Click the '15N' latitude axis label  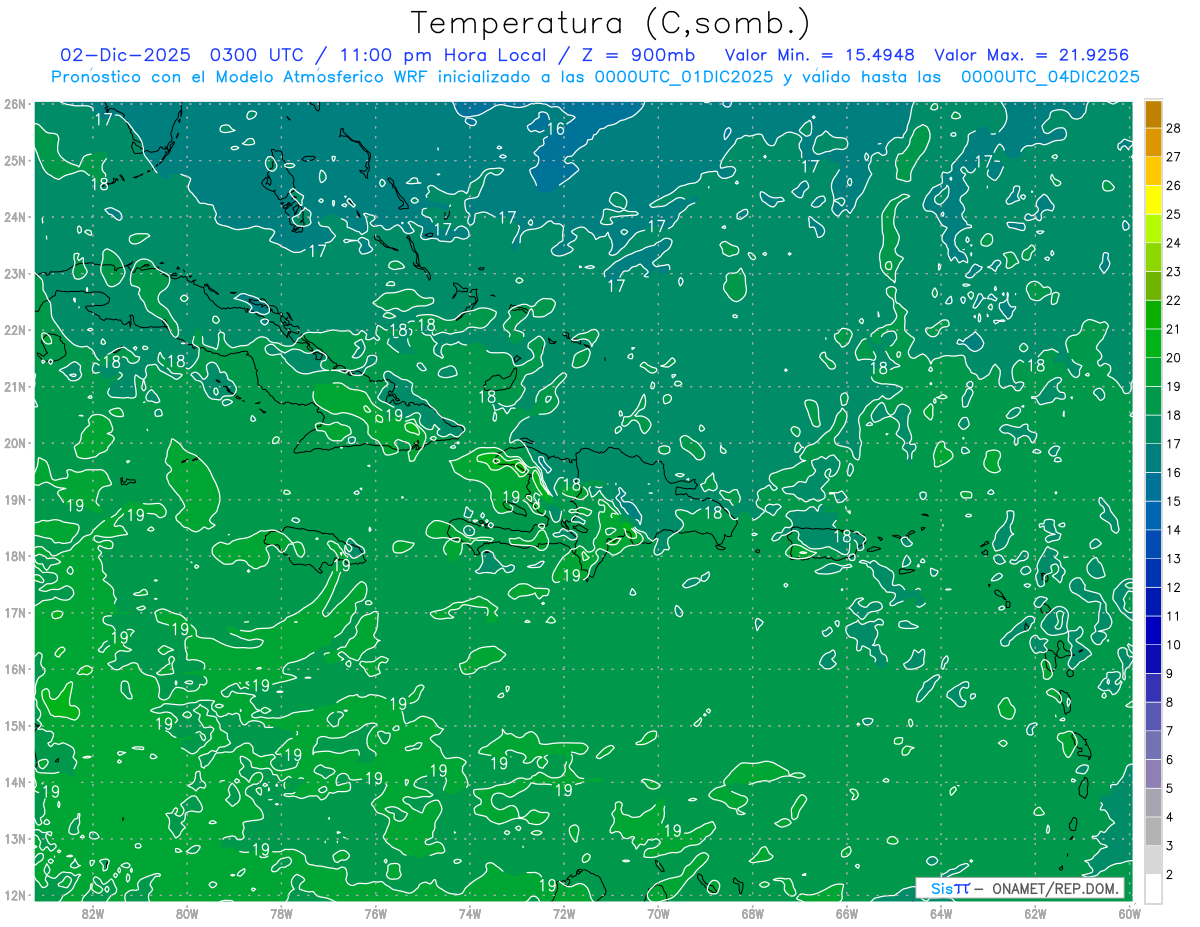tap(15, 726)
